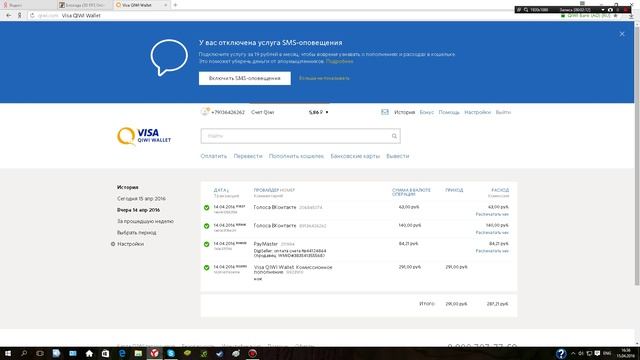Open sidebar Настройки with gear icon
This screenshot has height=360, width=640.
[x=127, y=244]
